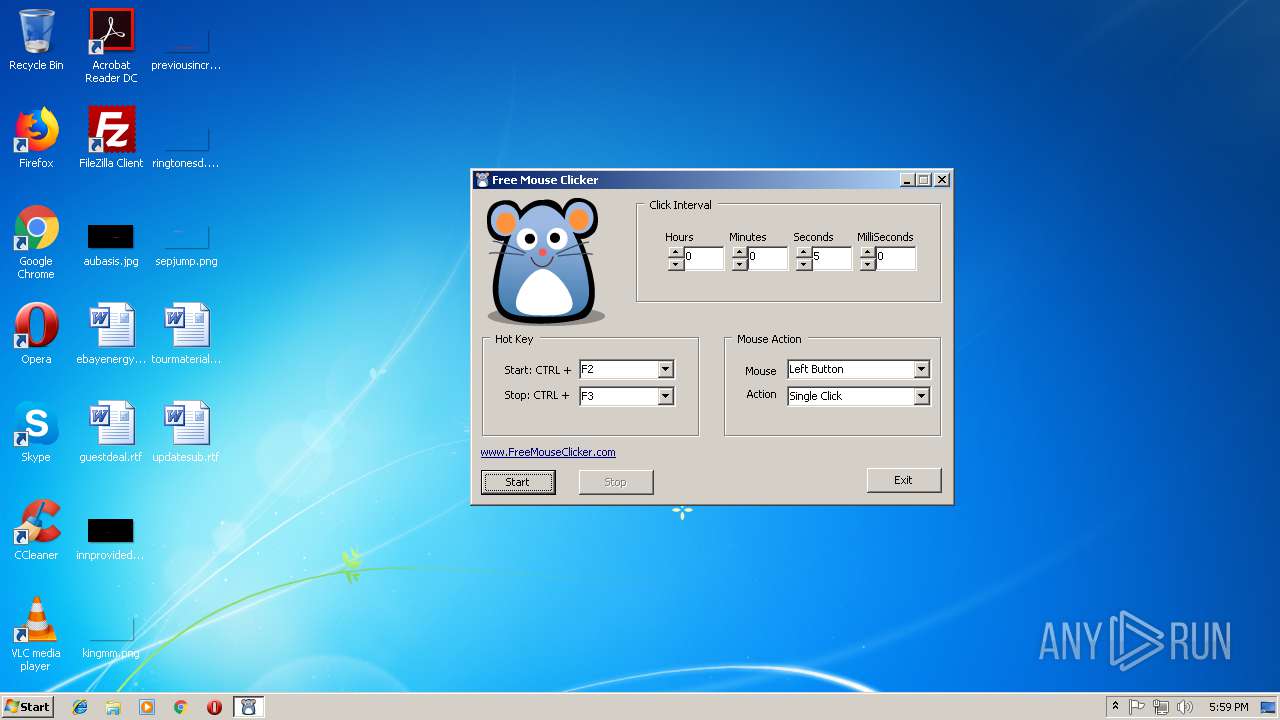
Task: Click into the Minutes input field
Action: coord(767,258)
